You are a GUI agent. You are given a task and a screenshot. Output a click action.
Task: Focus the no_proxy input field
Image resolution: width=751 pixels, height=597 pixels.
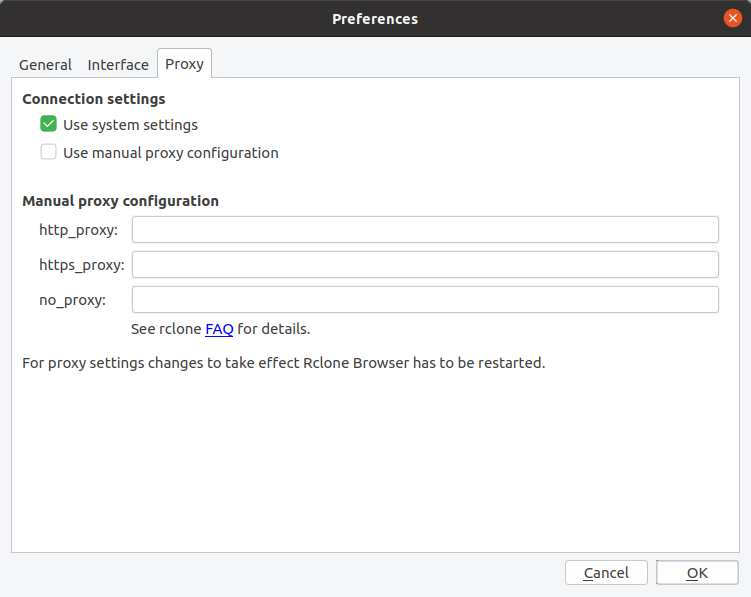(x=425, y=299)
